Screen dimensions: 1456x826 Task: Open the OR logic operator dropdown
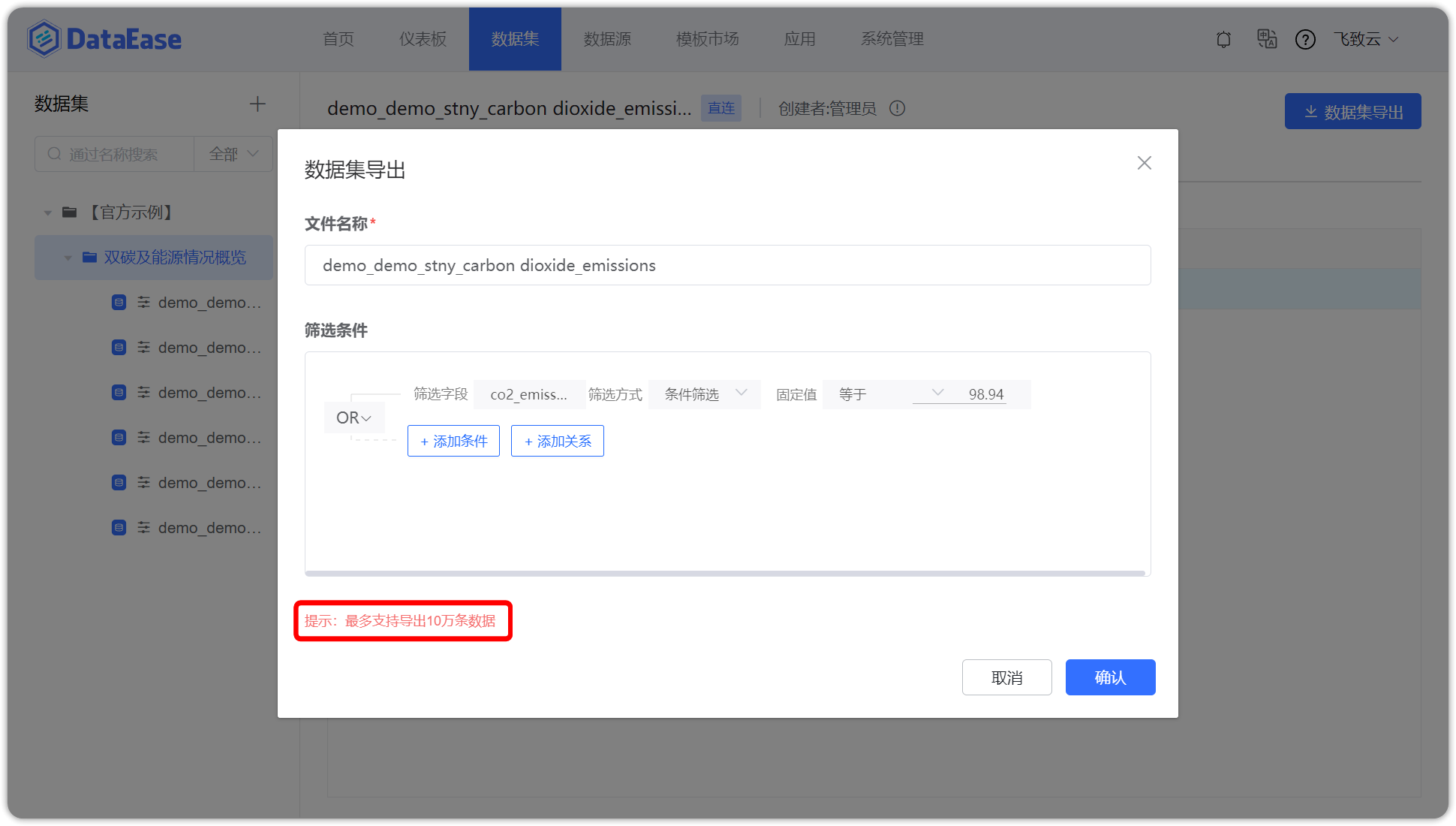click(x=353, y=418)
